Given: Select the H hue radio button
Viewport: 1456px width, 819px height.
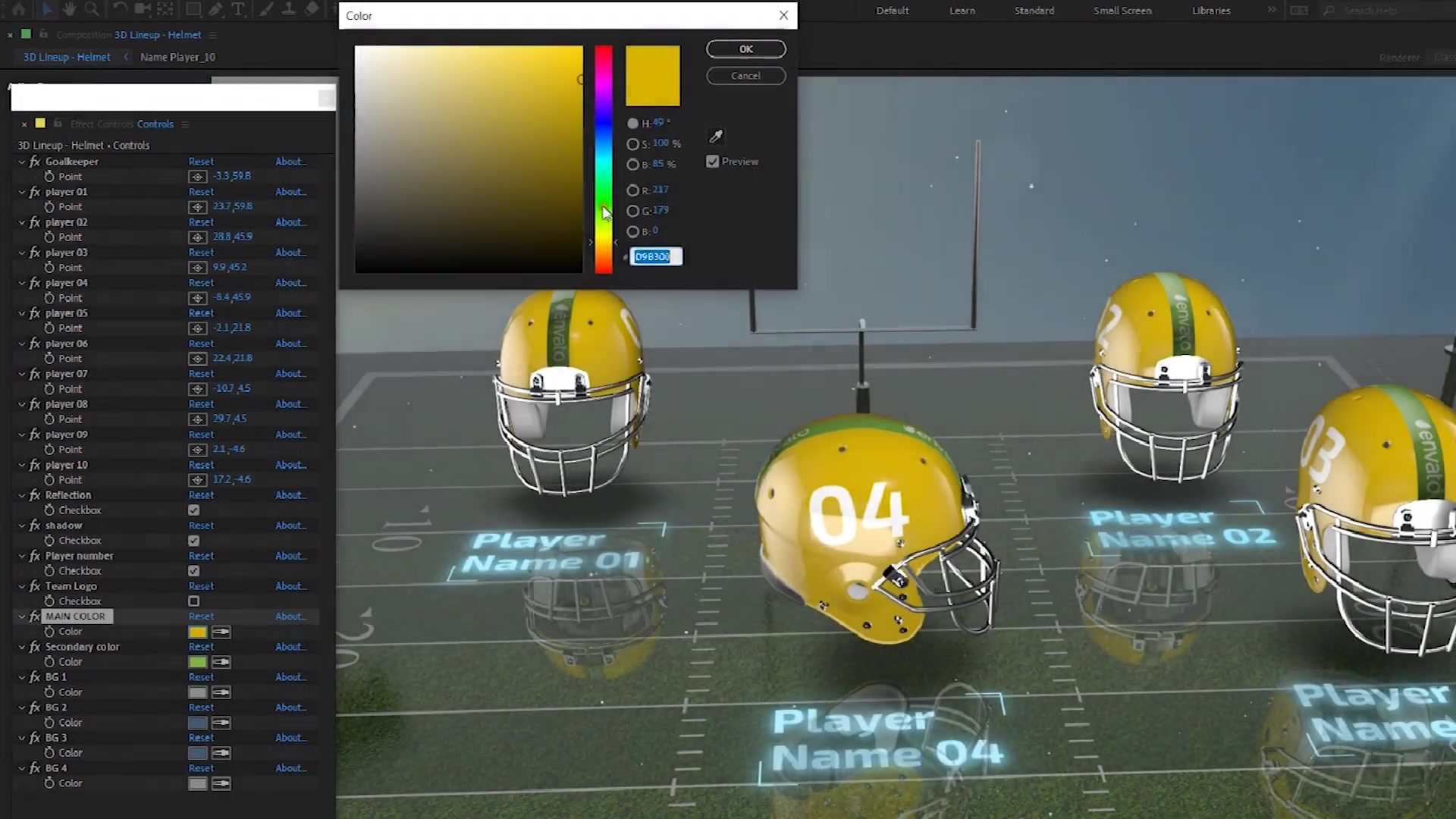Looking at the screenshot, I should tap(632, 124).
